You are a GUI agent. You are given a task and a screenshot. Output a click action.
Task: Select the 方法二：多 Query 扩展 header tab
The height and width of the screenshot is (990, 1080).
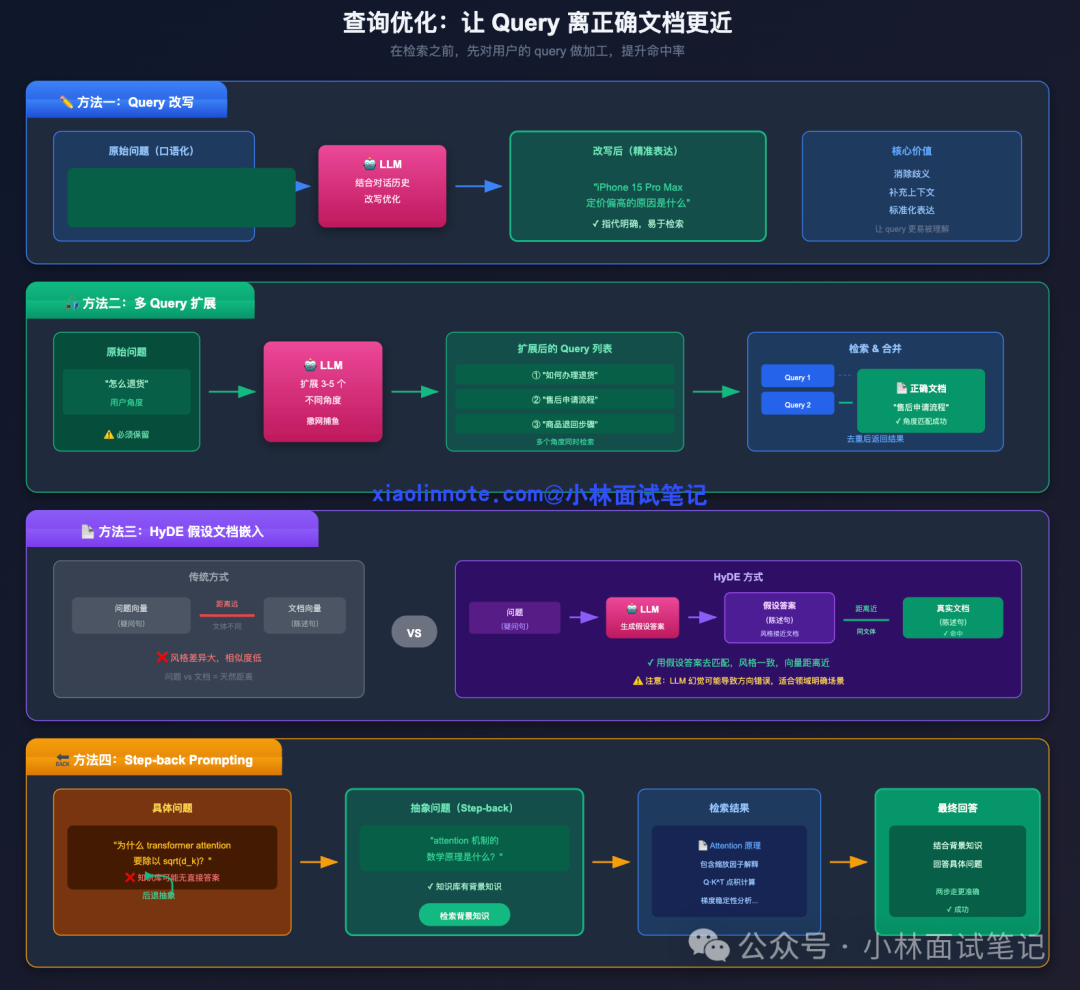point(141,302)
